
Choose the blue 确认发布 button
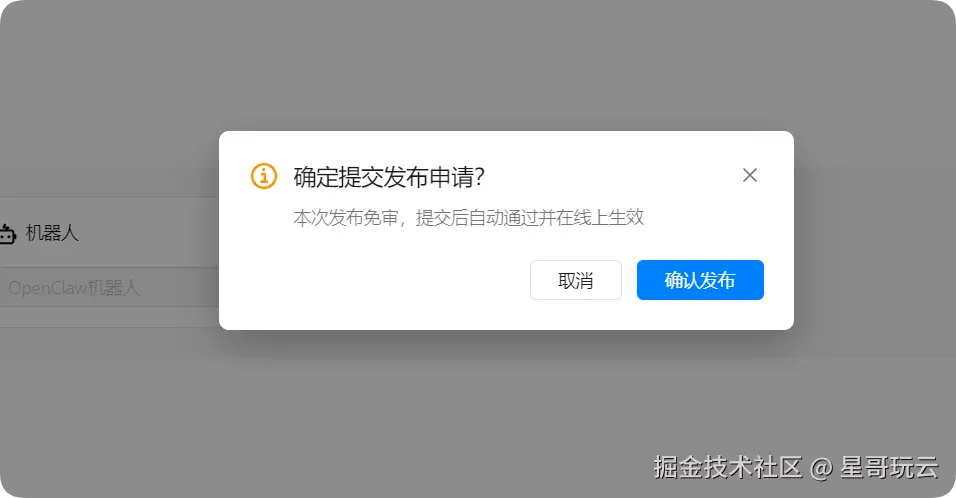click(x=700, y=280)
